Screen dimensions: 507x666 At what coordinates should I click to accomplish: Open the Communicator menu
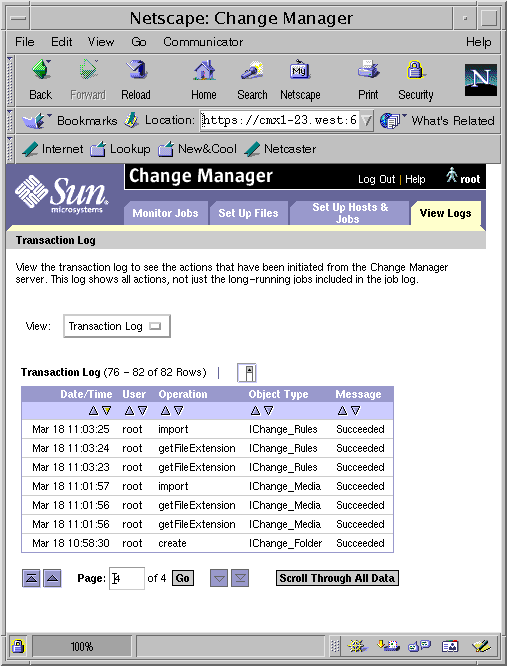(203, 42)
